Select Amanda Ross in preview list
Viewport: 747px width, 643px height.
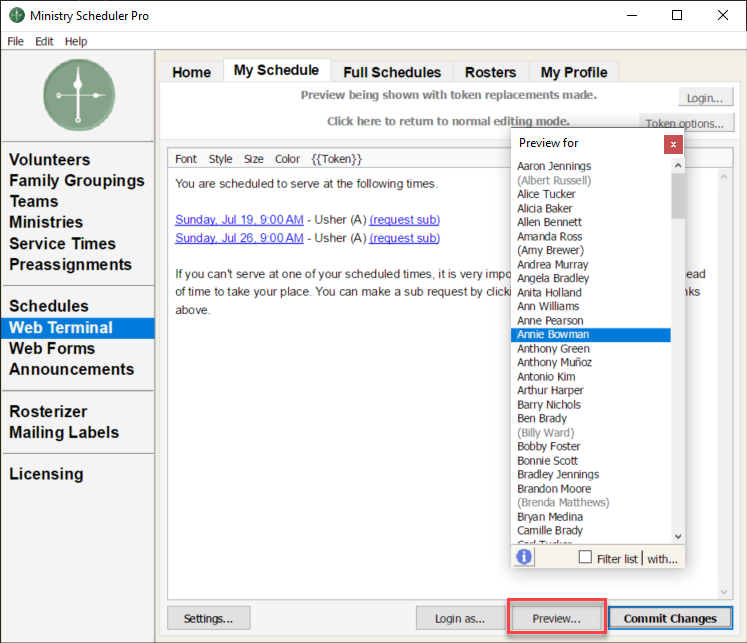549,237
